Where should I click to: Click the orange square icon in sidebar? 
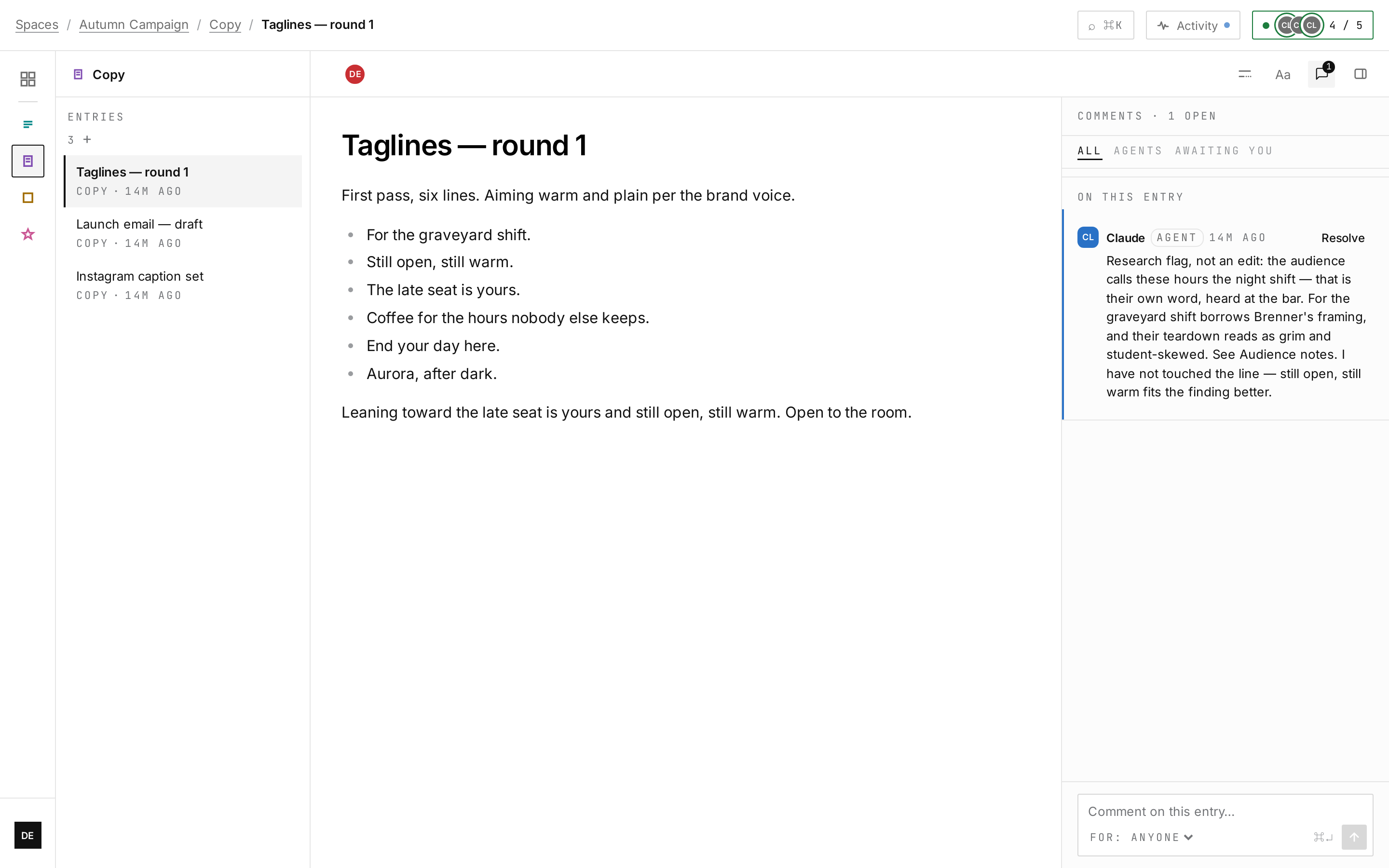point(27,198)
